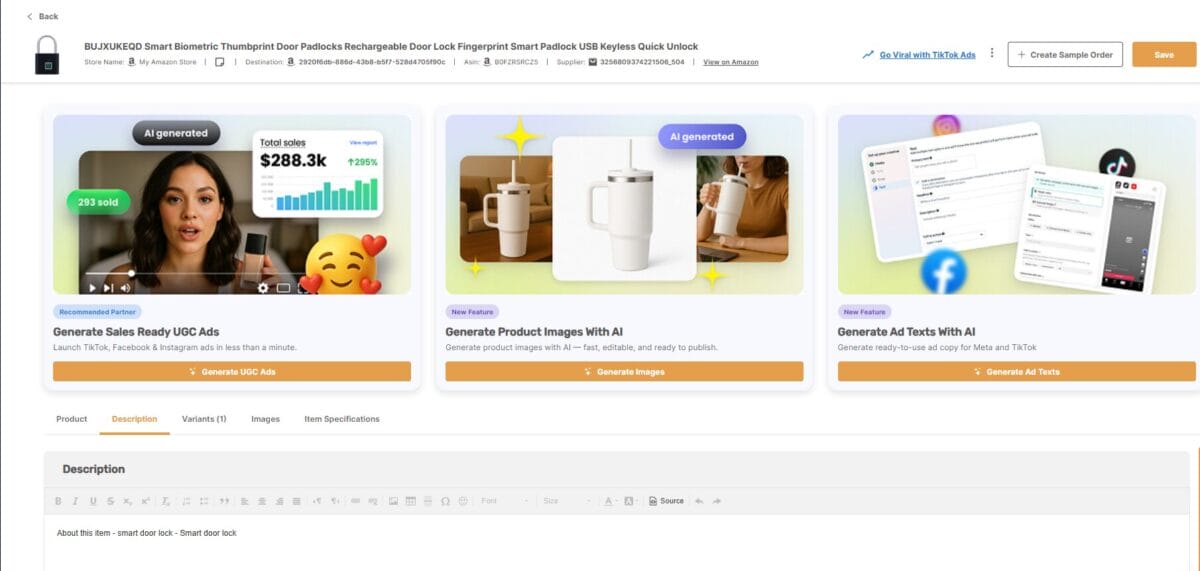Set text direction left to right
Viewport: 1200px width, 571px height.
tap(318, 501)
